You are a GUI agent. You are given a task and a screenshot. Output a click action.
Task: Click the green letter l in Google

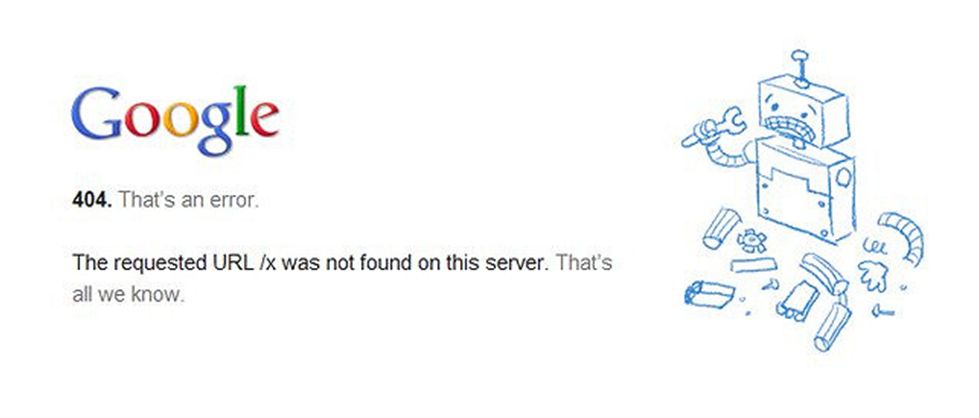[242, 111]
